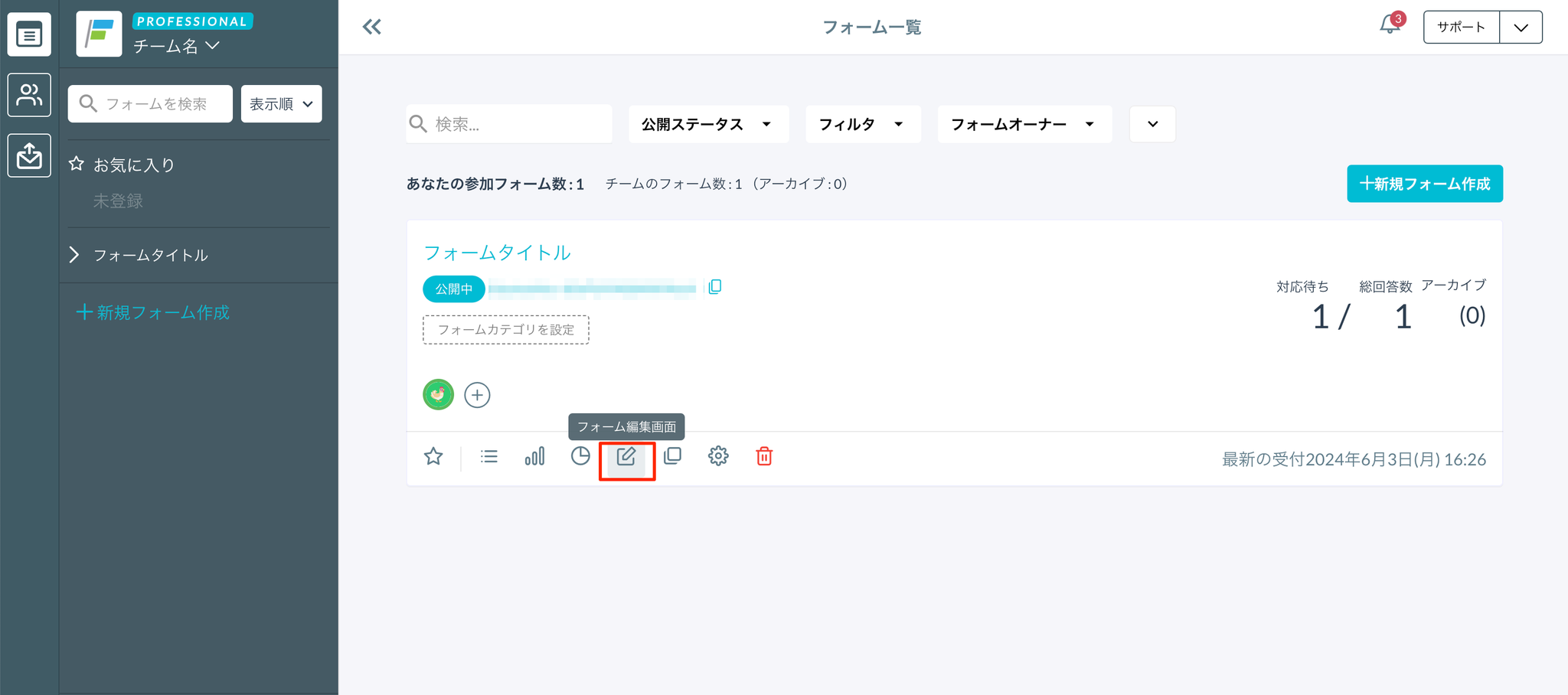Screen dimensions: 1568x695
Task: Open the form list sidebar icon
Action: coord(29,34)
